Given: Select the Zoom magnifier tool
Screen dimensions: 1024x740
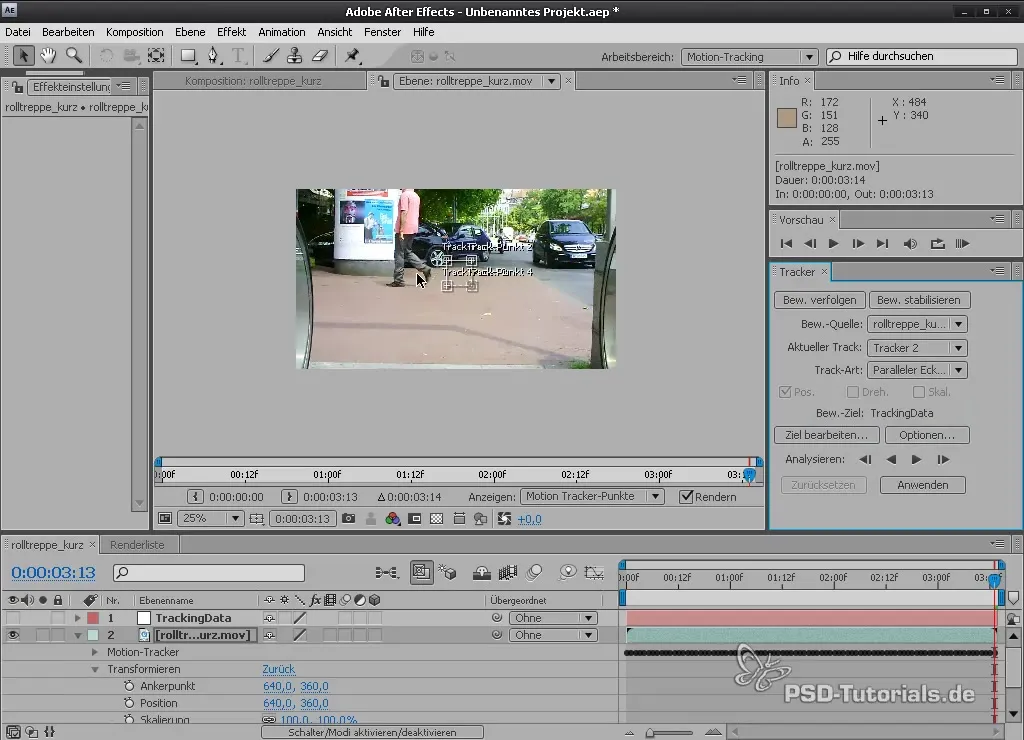Looking at the screenshot, I should coord(74,56).
